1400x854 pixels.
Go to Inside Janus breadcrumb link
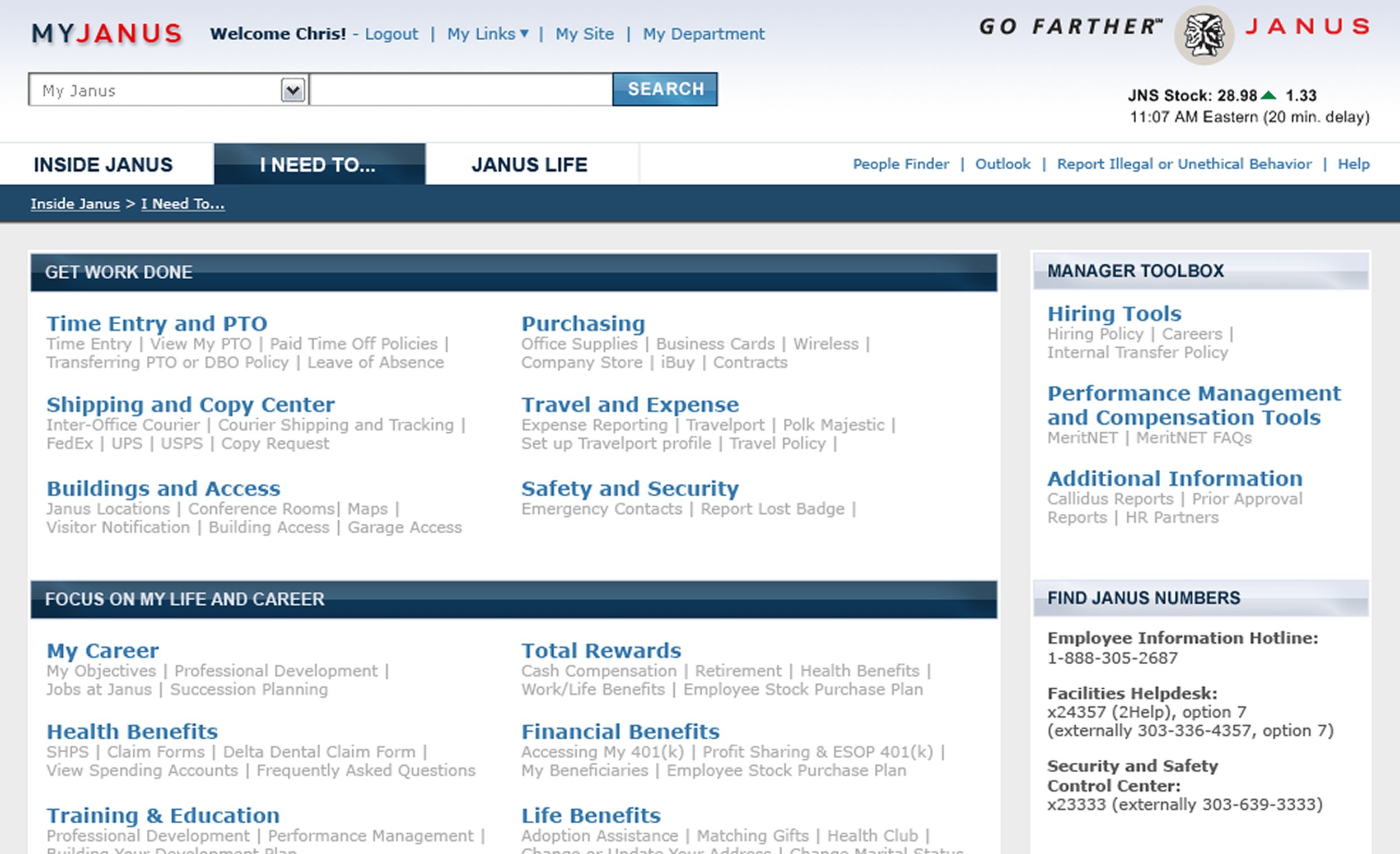75,204
